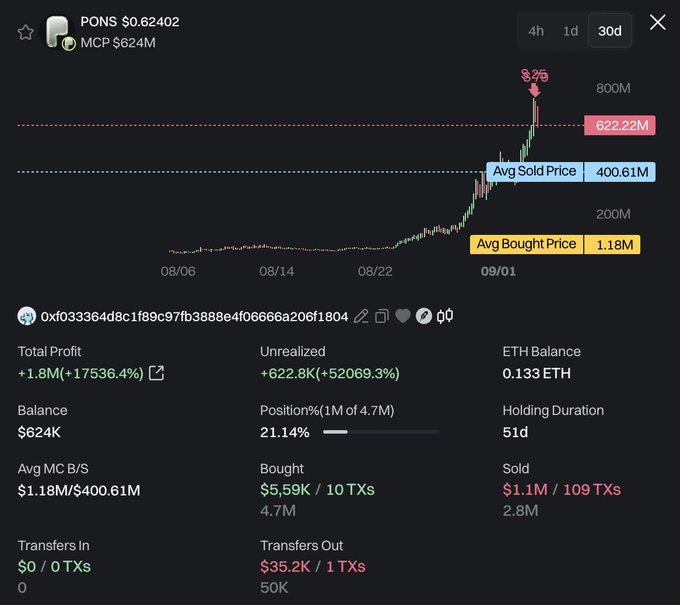Click wallet address 0xf033364d8c1f89c97fb3888e4f06666a206f1804

pyautogui.click(x=194, y=317)
